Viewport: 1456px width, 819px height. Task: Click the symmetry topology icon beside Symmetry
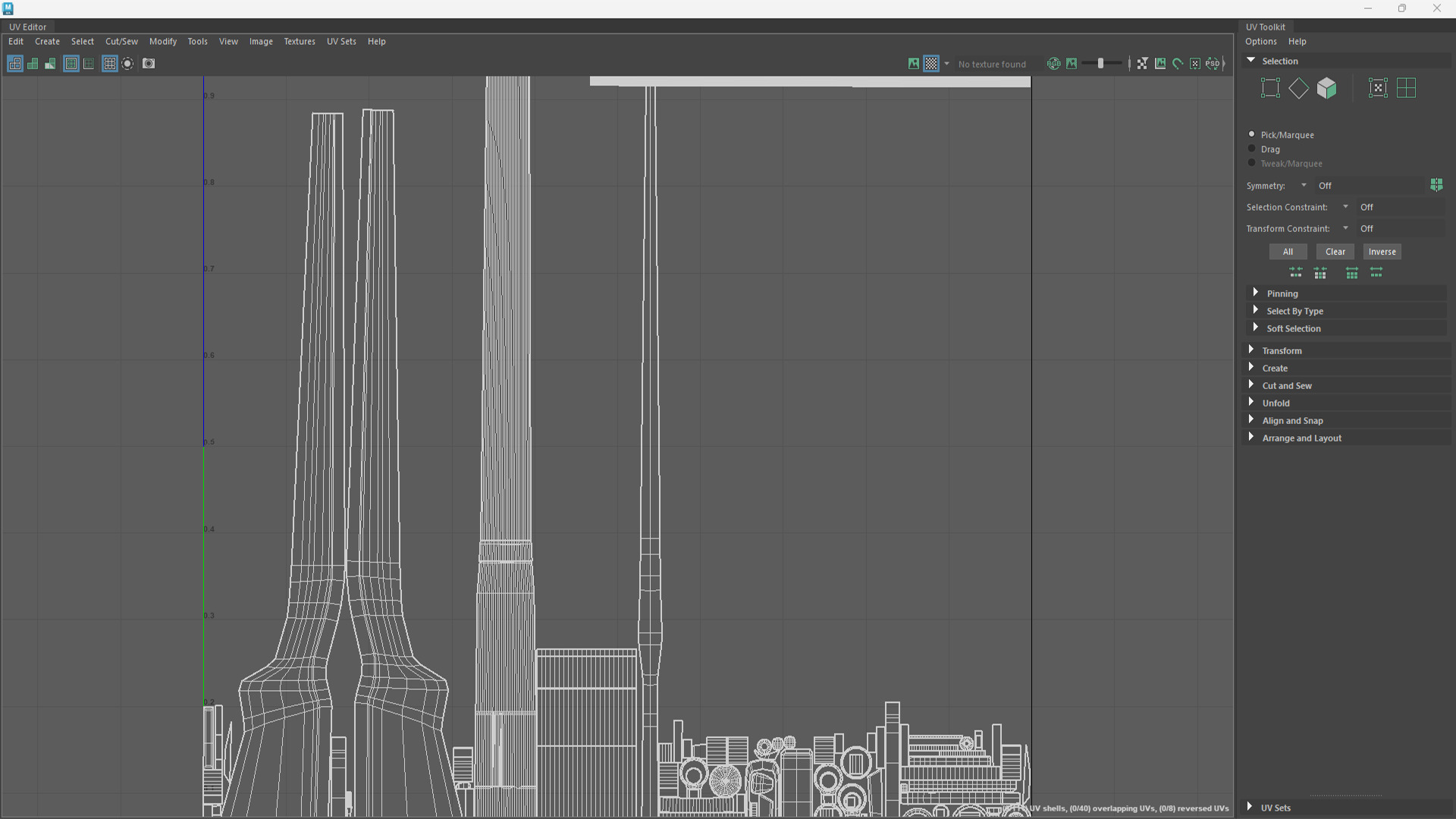click(x=1436, y=185)
